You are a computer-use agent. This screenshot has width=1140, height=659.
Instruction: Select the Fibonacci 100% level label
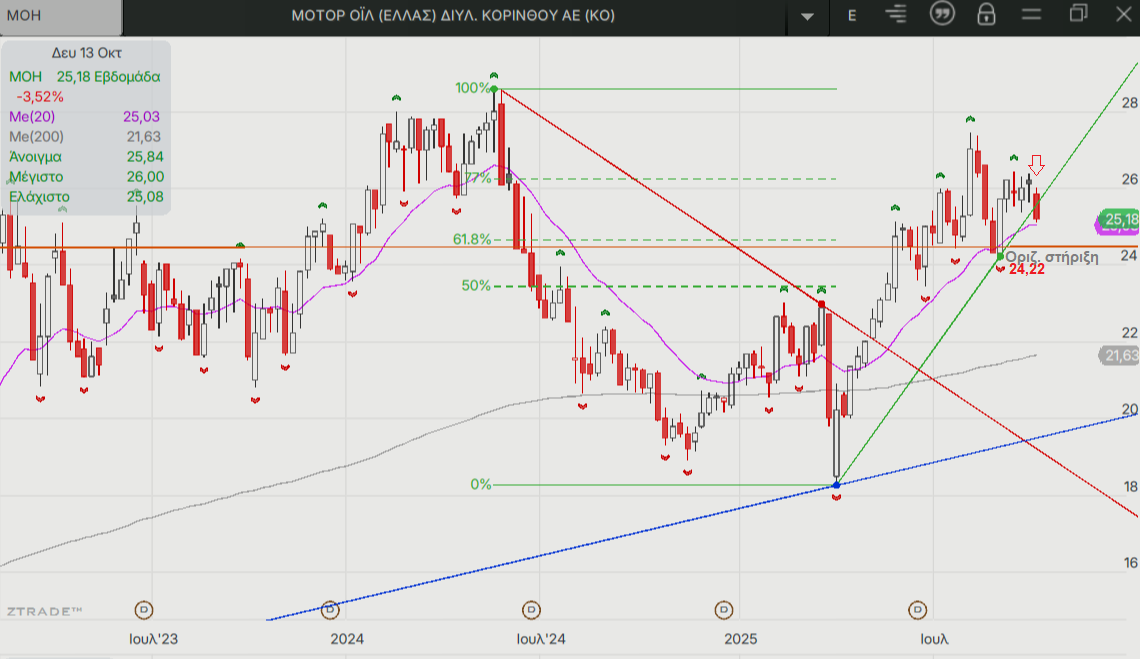click(x=472, y=88)
